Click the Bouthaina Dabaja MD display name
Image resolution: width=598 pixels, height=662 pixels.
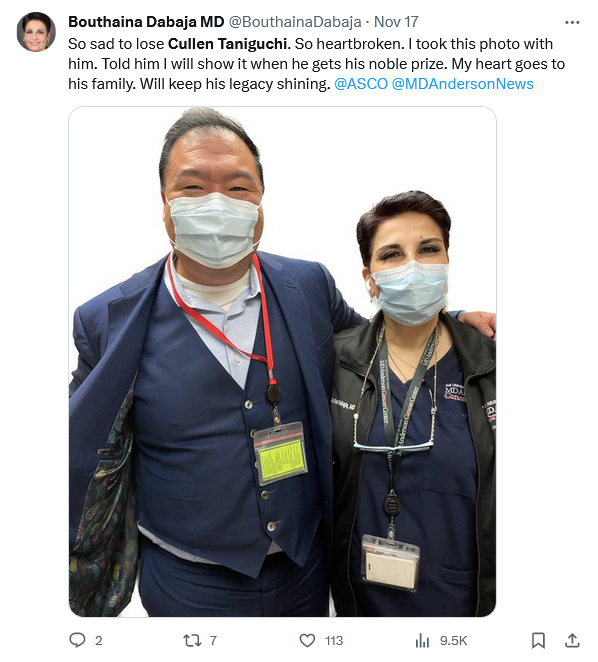[146, 22]
